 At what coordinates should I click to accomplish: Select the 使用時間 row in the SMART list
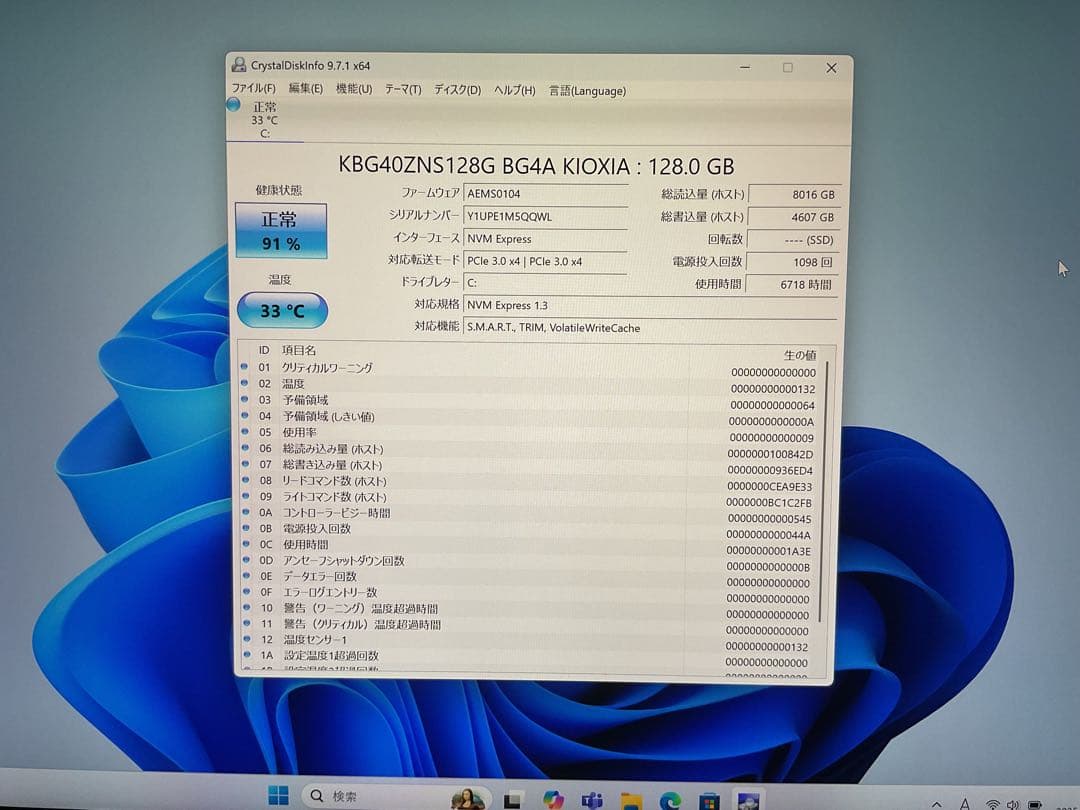(305, 544)
